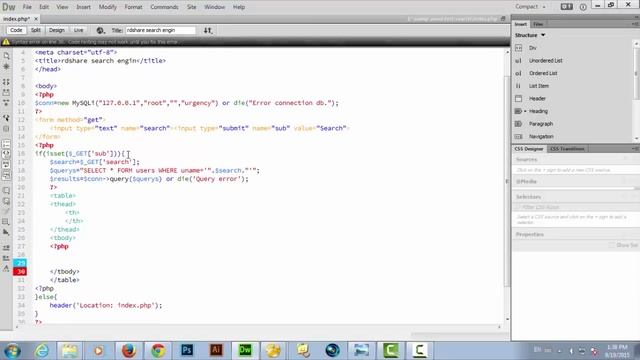This screenshot has width=640, height=360.
Task: Click the Recent Snippets icon
Action: [x=6, y=222]
